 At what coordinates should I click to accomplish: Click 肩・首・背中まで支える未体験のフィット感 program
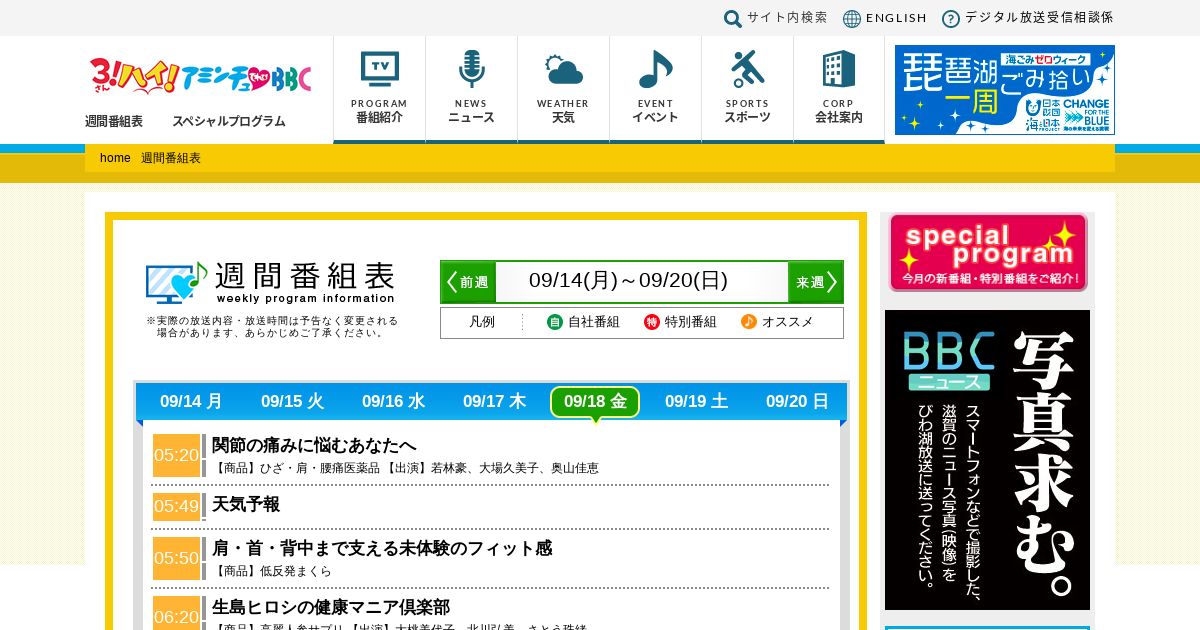[x=382, y=548]
